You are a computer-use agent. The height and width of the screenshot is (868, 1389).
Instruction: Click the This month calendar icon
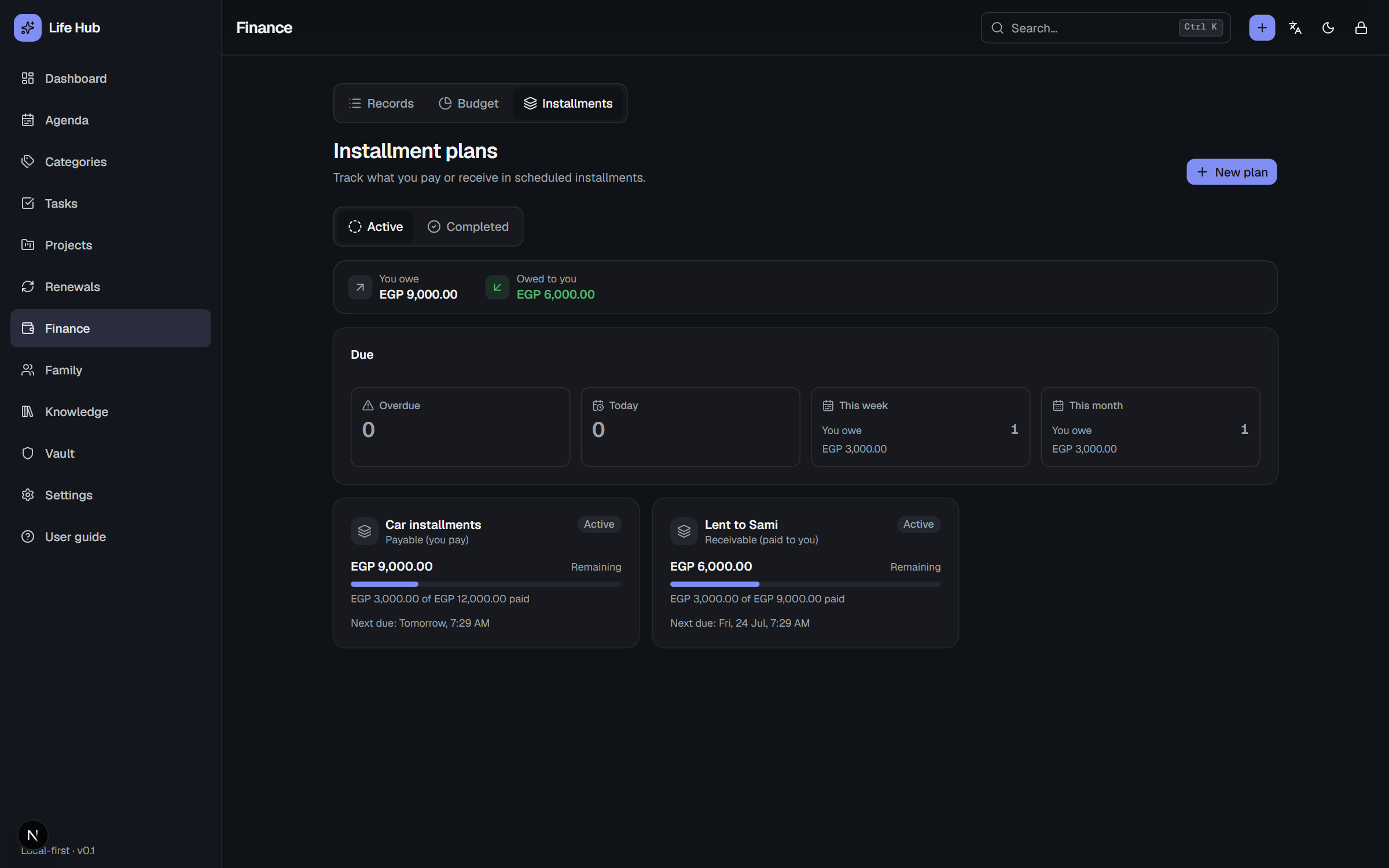(1058, 406)
